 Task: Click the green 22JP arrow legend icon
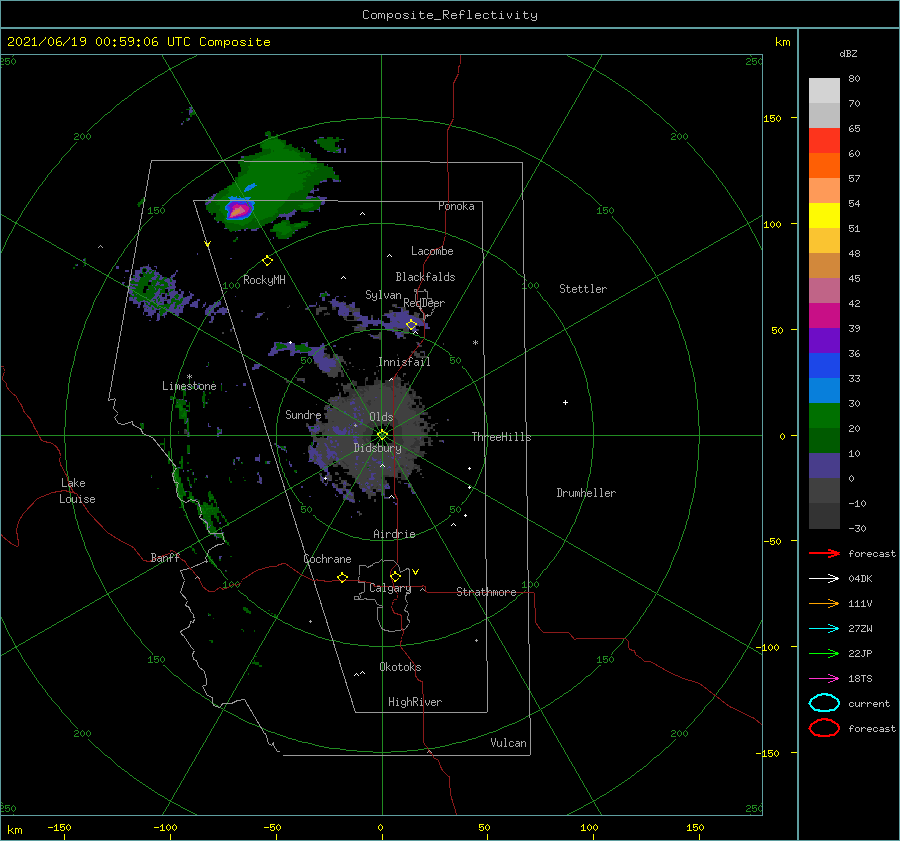pyautogui.click(x=824, y=653)
